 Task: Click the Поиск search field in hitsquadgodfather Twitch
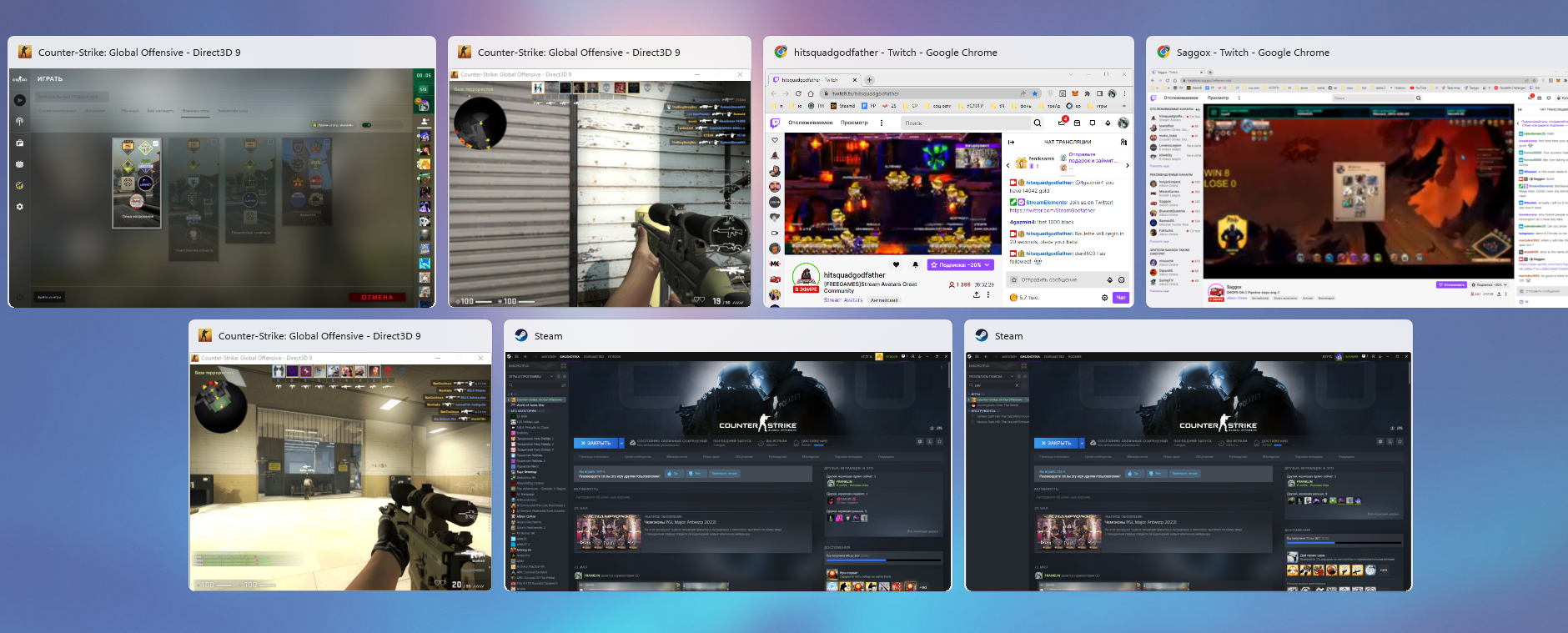966,123
